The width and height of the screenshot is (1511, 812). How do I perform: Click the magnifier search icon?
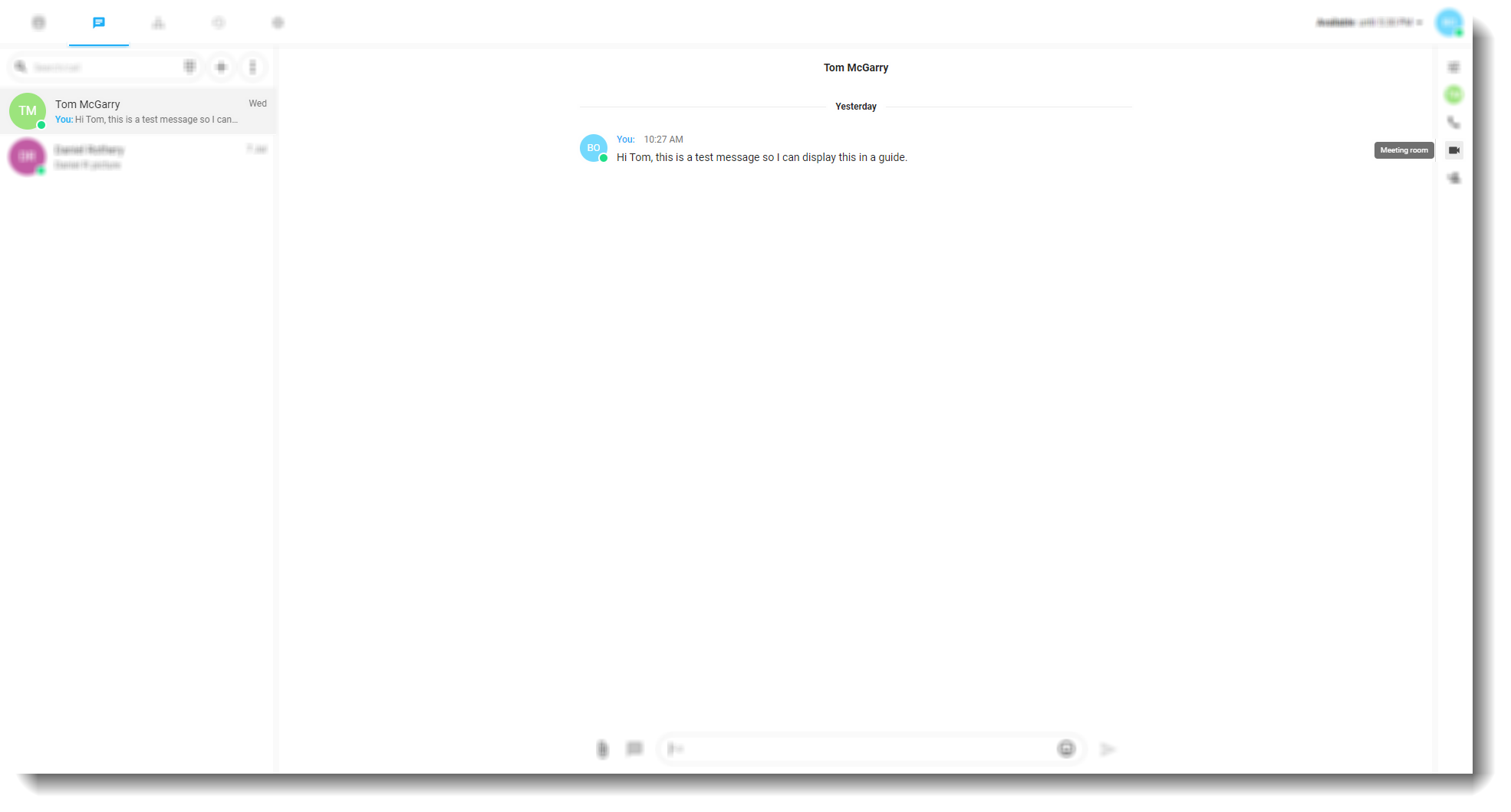(x=21, y=67)
